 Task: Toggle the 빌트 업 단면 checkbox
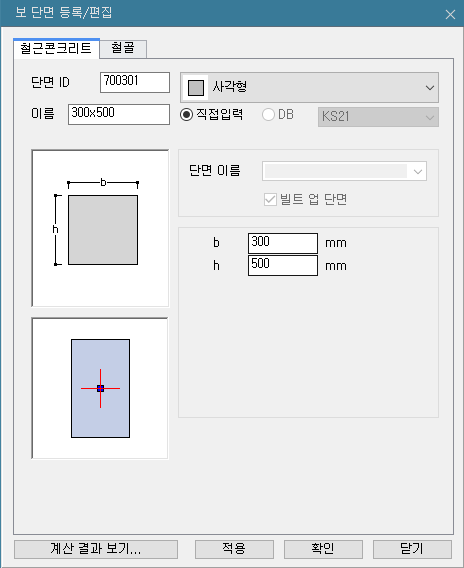click(x=270, y=199)
